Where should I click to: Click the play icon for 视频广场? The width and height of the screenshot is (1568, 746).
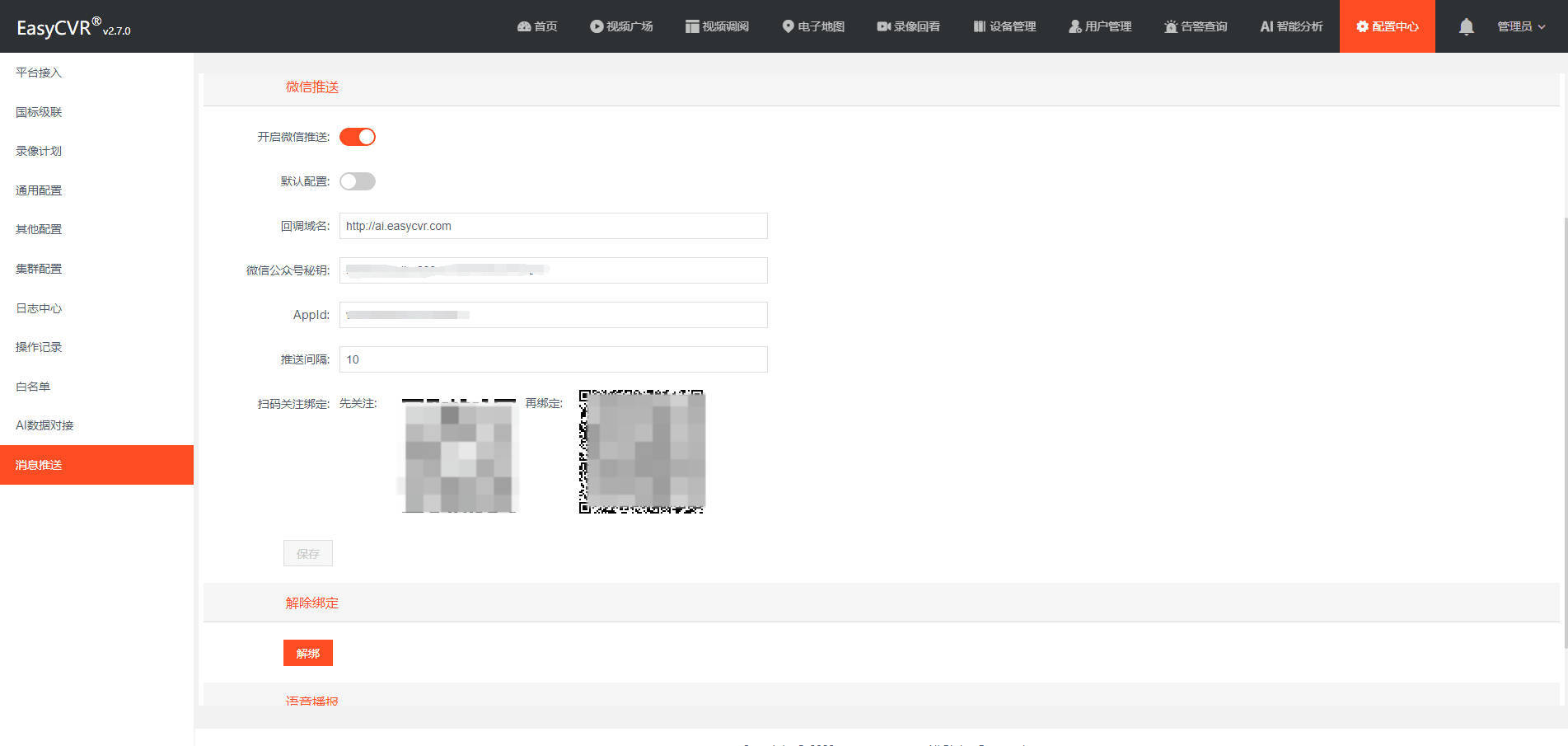[x=597, y=26]
